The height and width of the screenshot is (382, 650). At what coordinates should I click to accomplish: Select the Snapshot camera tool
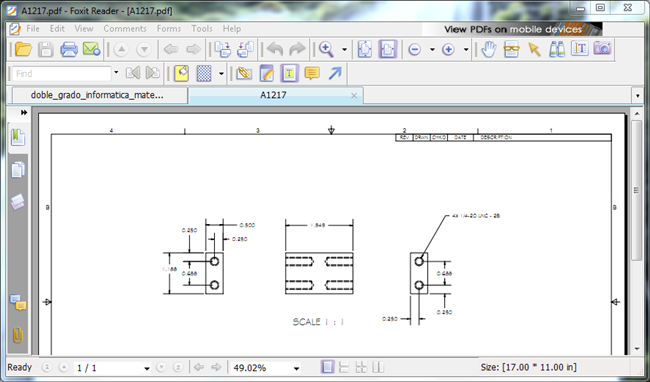pyautogui.click(x=602, y=48)
